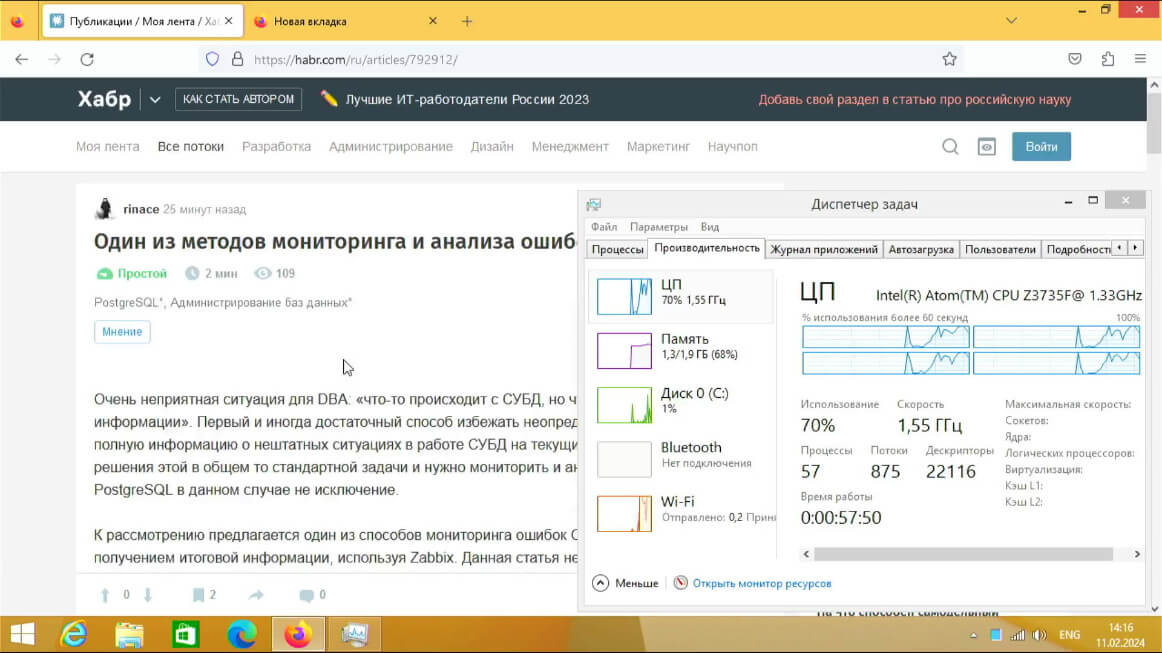Click Task Manager horizontal scrollbar right arrow
This screenshot has width=1162, height=653.
[1137, 554]
